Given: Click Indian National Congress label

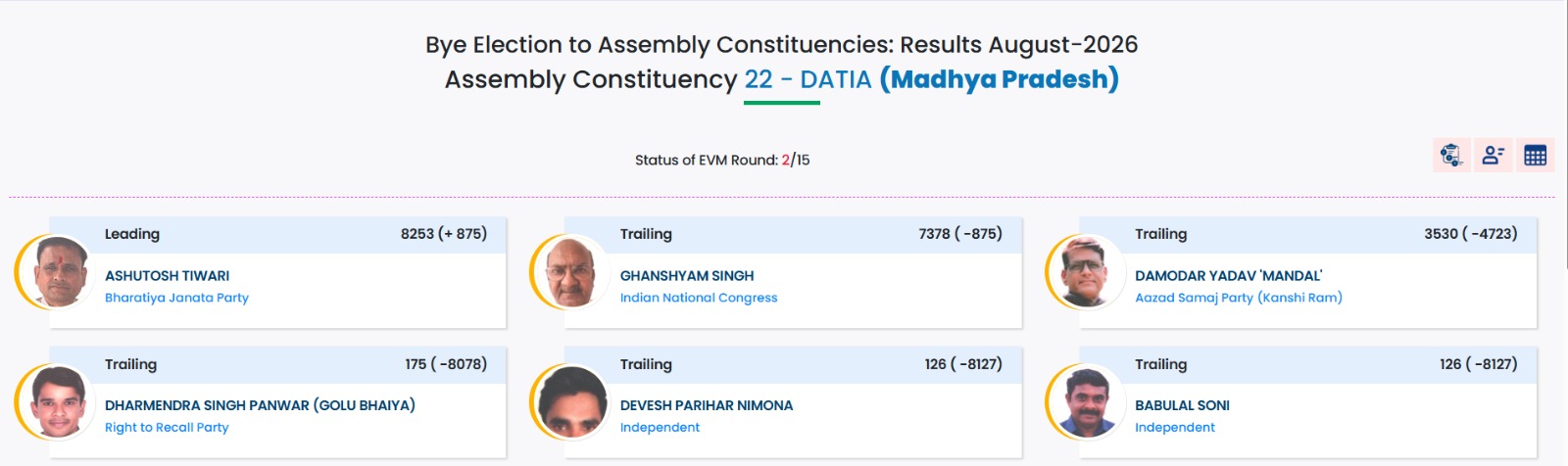Looking at the screenshot, I should point(699,298).
